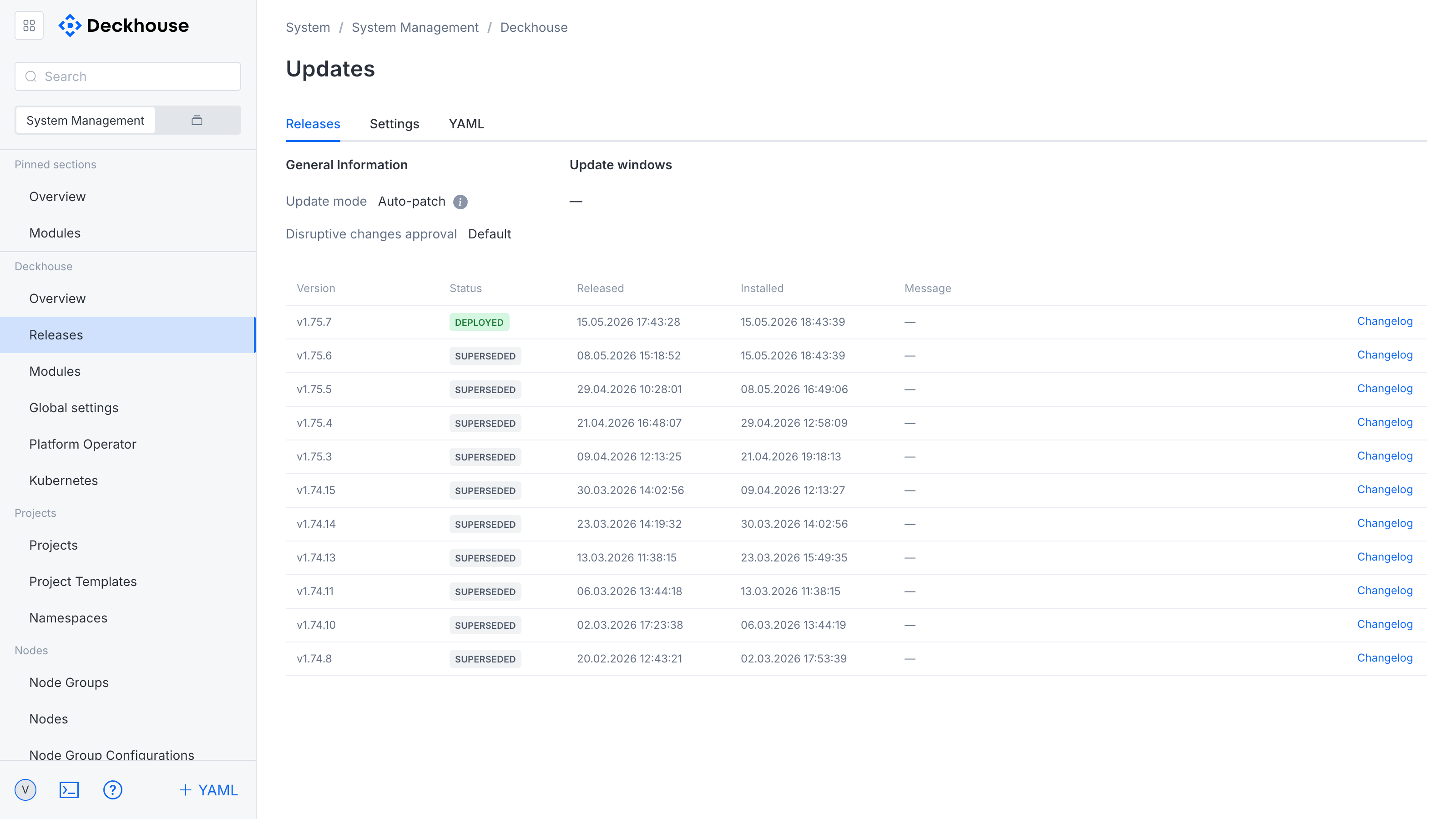The image size is (1456, 819).
Task: Open Changelog for v1.74.10
Action: pyautogui.click(x=1384, y=624)
